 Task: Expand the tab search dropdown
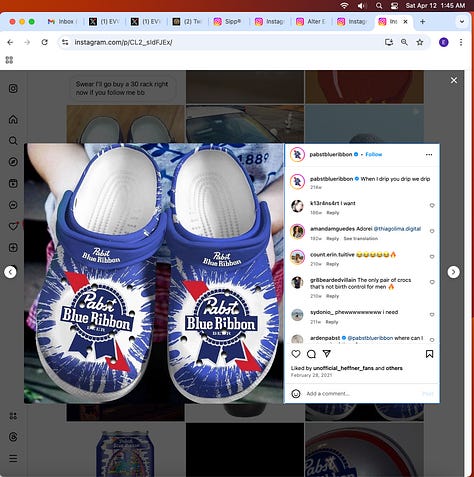pos(462,22)
